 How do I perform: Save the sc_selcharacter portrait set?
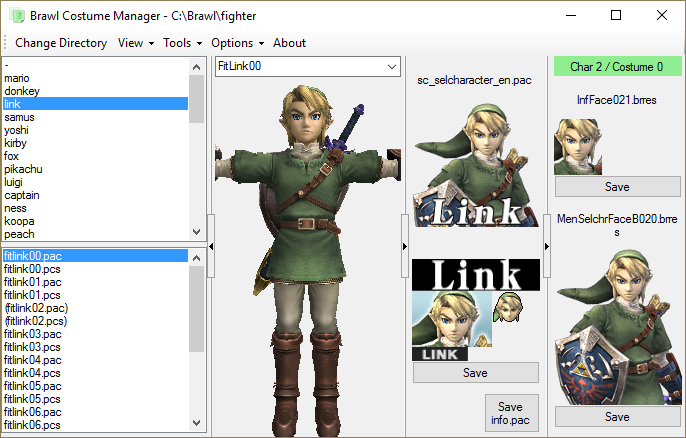coord(476,373)
